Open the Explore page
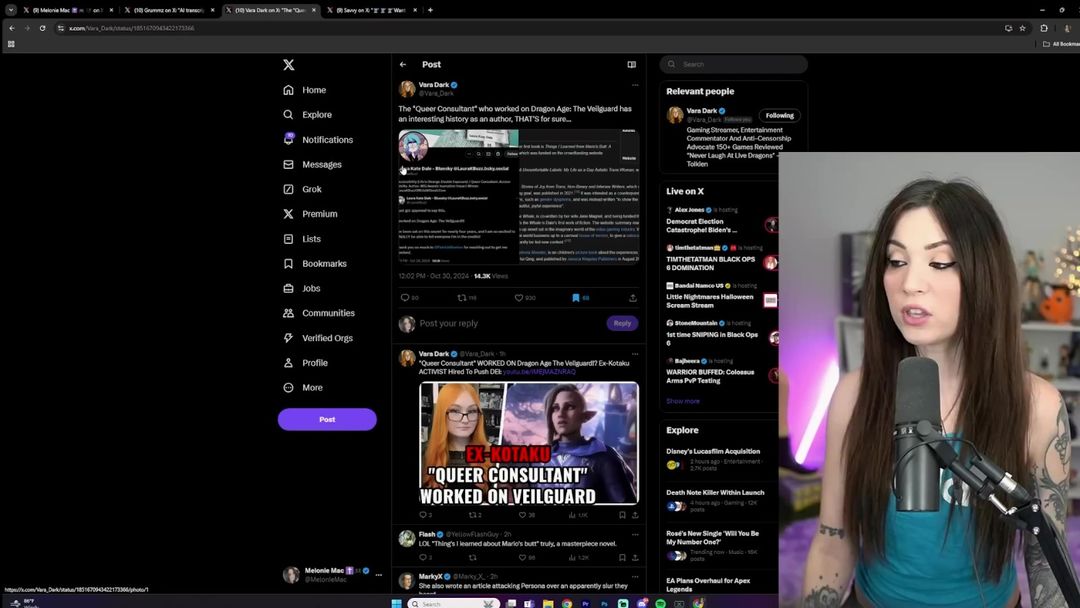 [307, 115]
